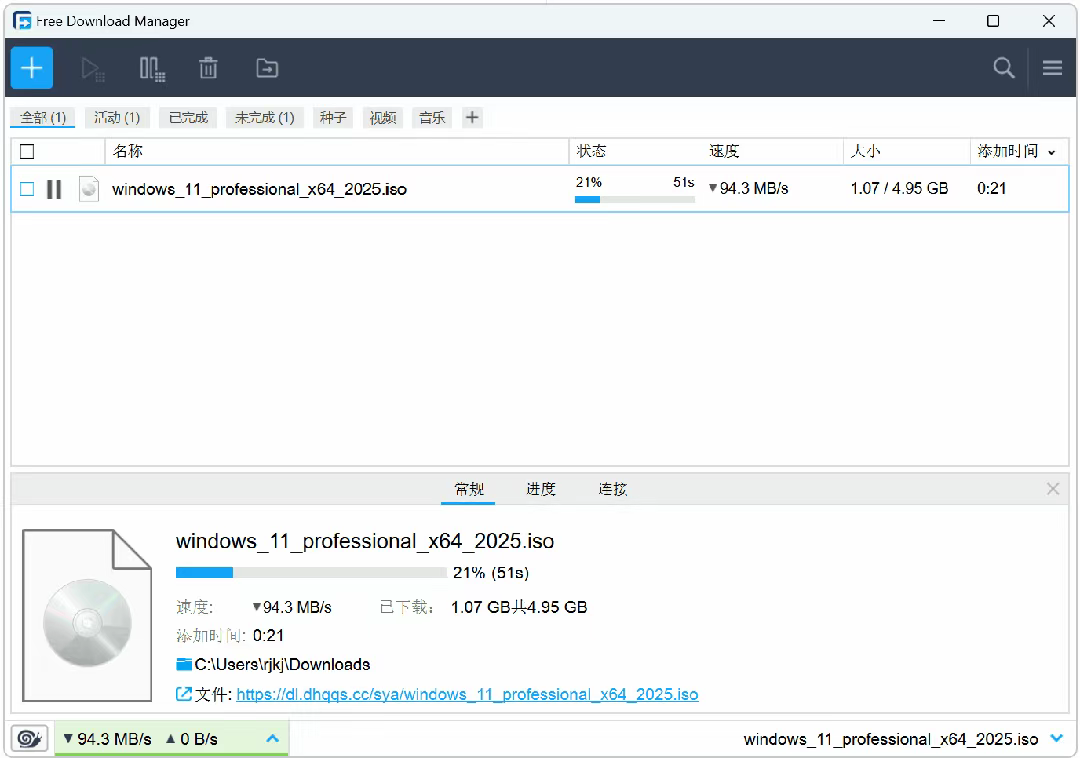Image resolution: width=1080 pixels, height=758 pixels.
Task: Click the large disc file thumbnail
Action: 87,615
